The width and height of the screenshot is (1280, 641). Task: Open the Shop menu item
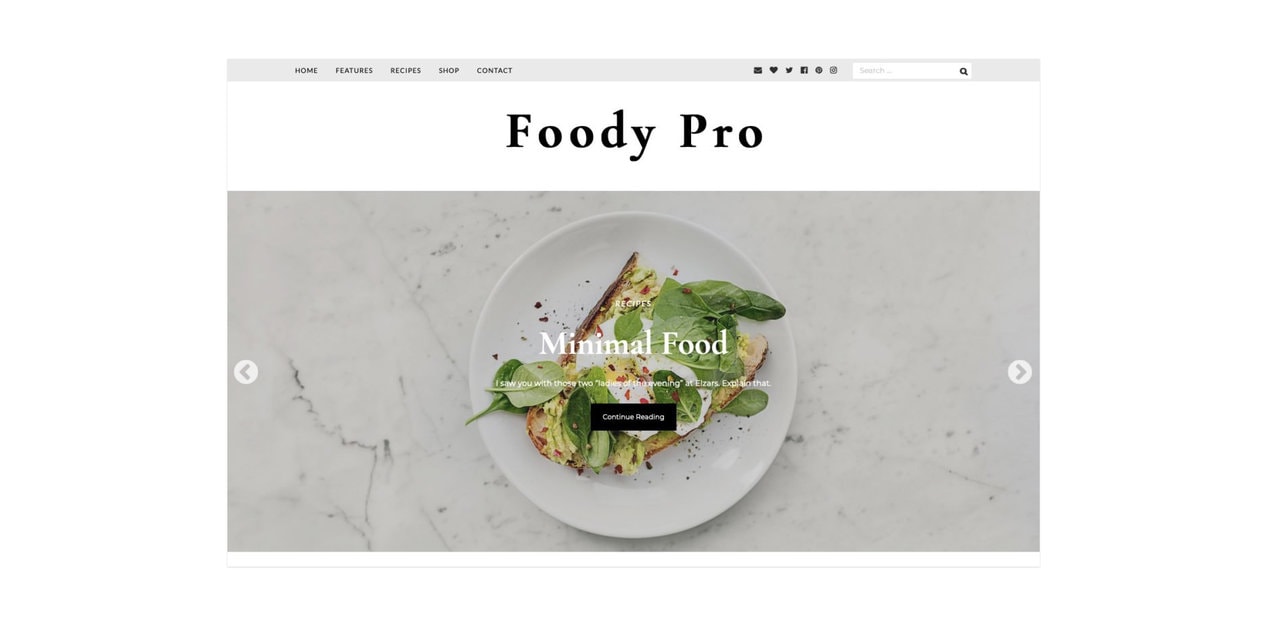[449, 71]
